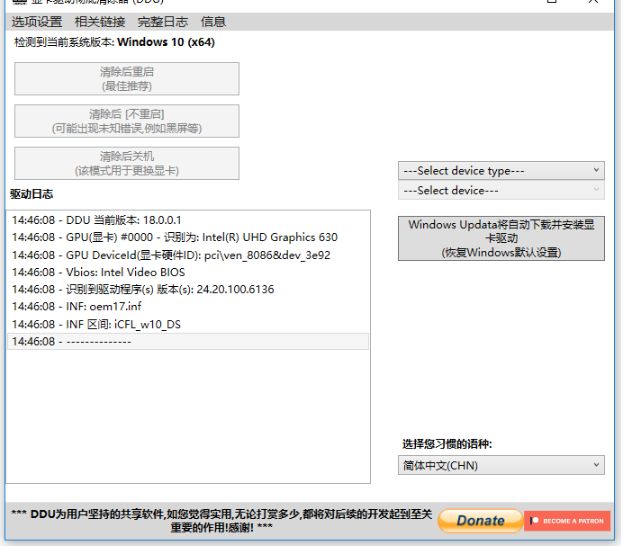
Task: Click the 驱动日志 heading label
Action: click(x=31, y=194)
